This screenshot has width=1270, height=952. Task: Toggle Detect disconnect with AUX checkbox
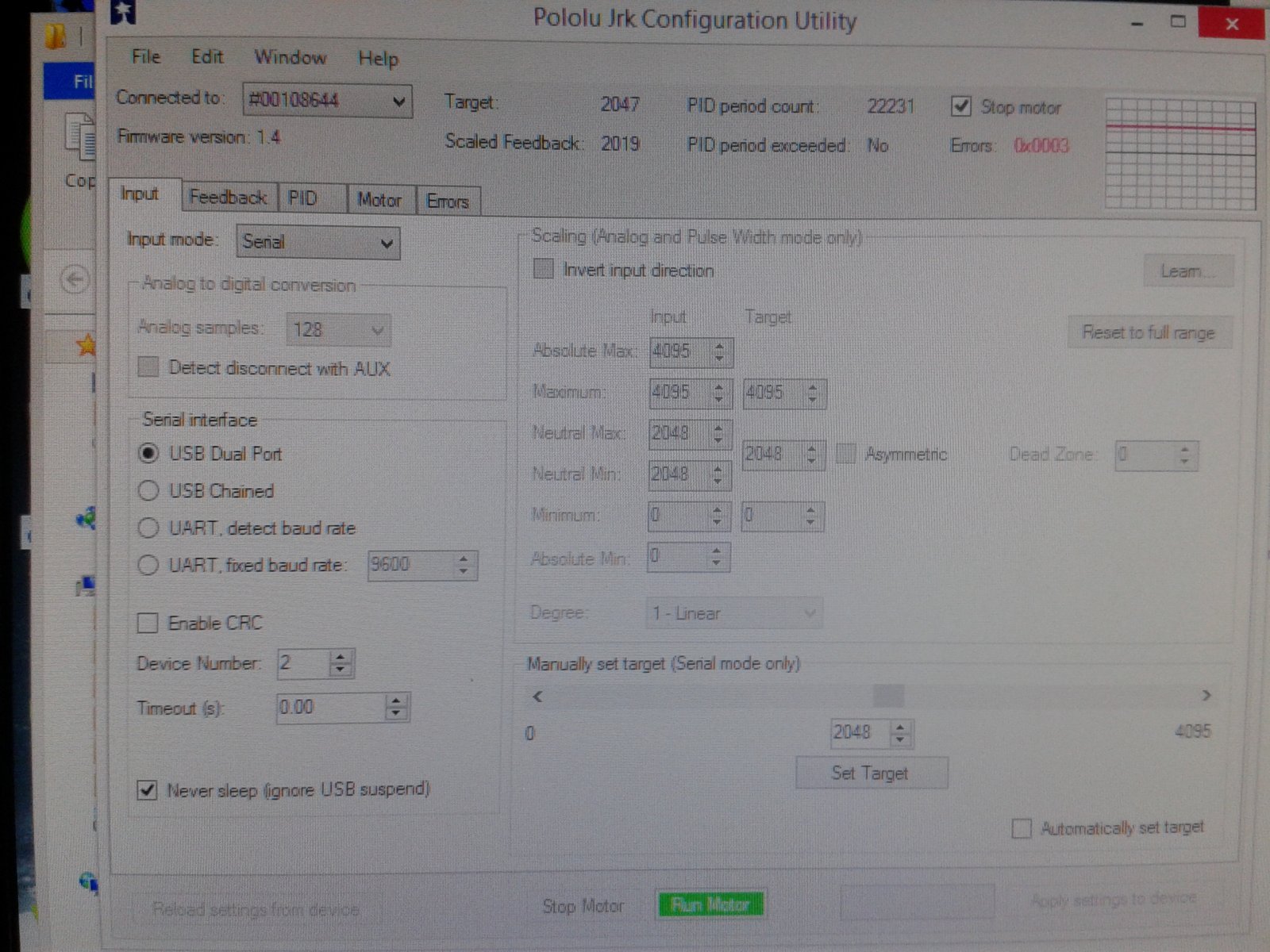pos(148,367)
